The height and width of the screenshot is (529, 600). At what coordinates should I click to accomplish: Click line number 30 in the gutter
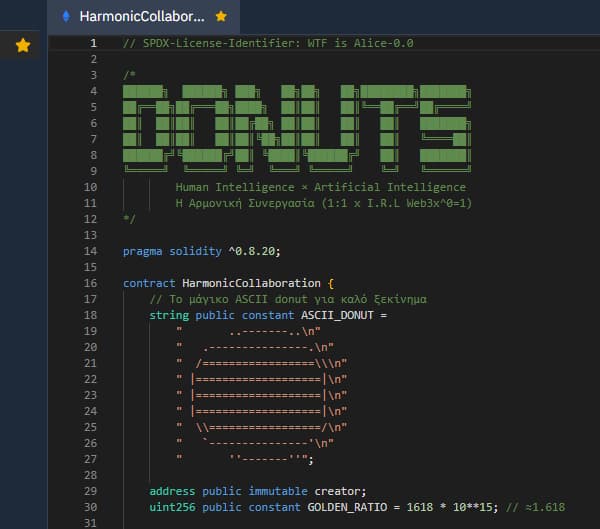tap(90, 507)
